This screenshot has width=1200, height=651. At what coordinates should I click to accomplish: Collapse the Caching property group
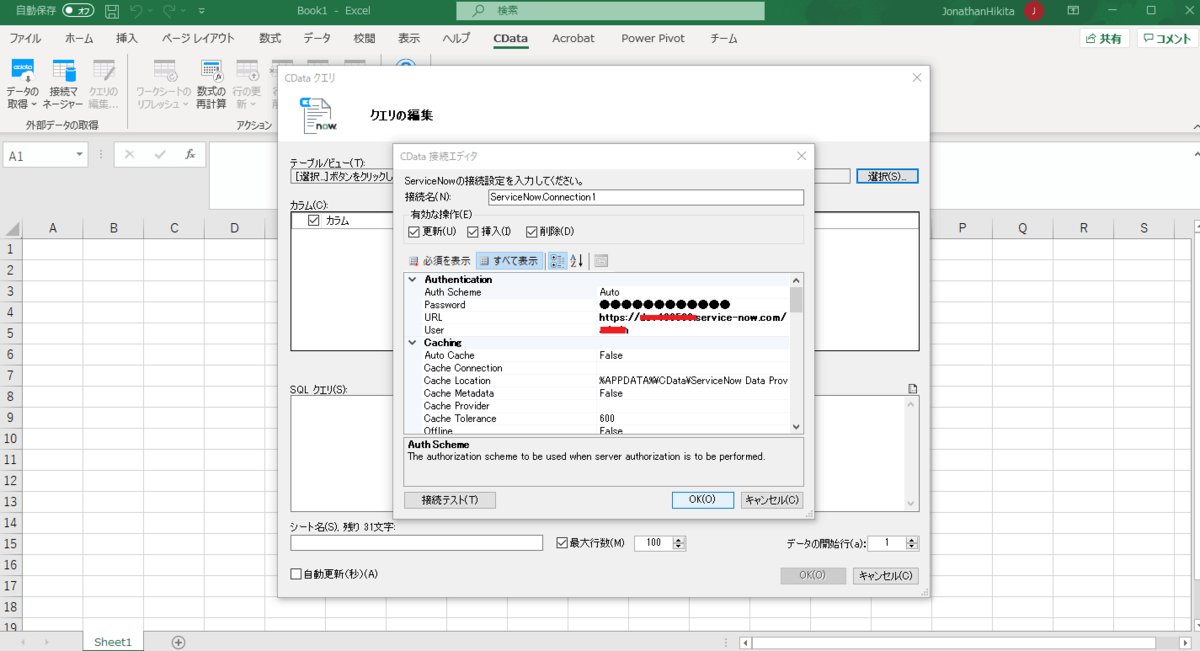(411, 342)
